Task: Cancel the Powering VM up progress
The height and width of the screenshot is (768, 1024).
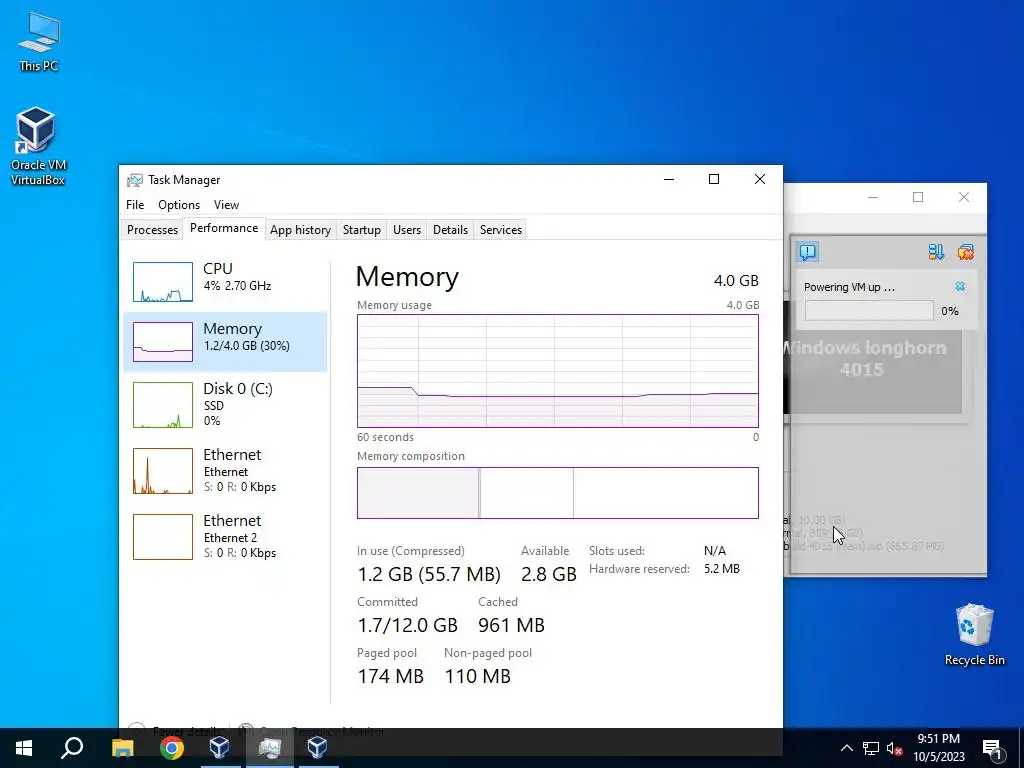Action: pos(960,286)
